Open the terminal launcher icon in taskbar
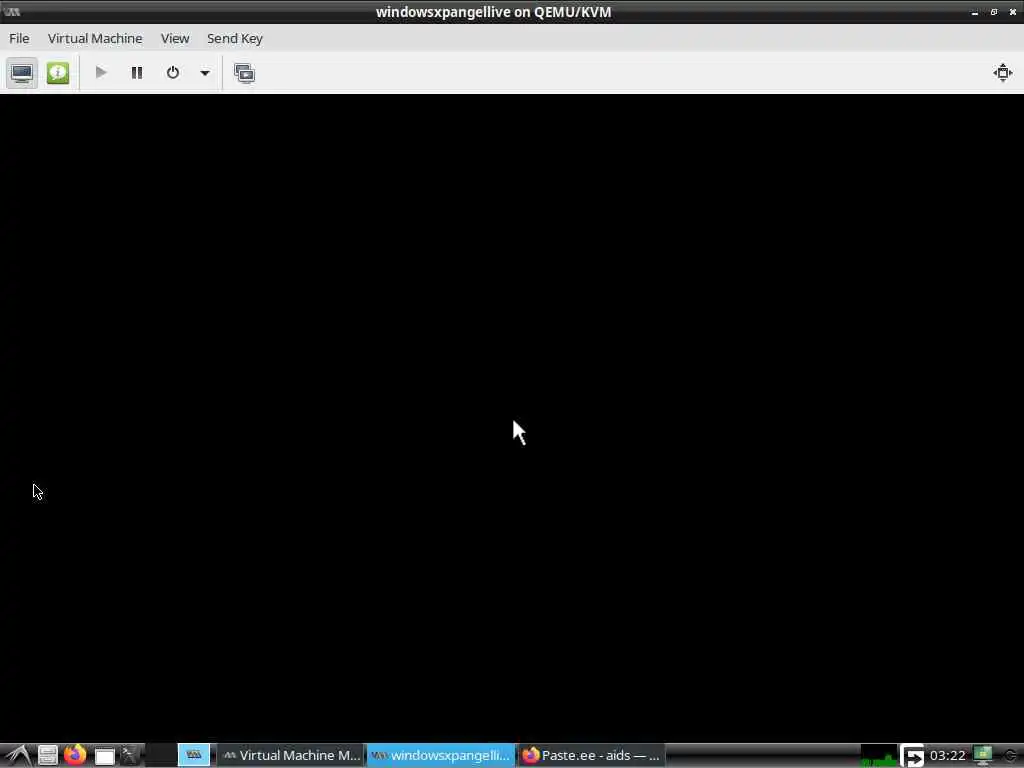This screenshot has height=768, width=1024. tap(130, 756)
